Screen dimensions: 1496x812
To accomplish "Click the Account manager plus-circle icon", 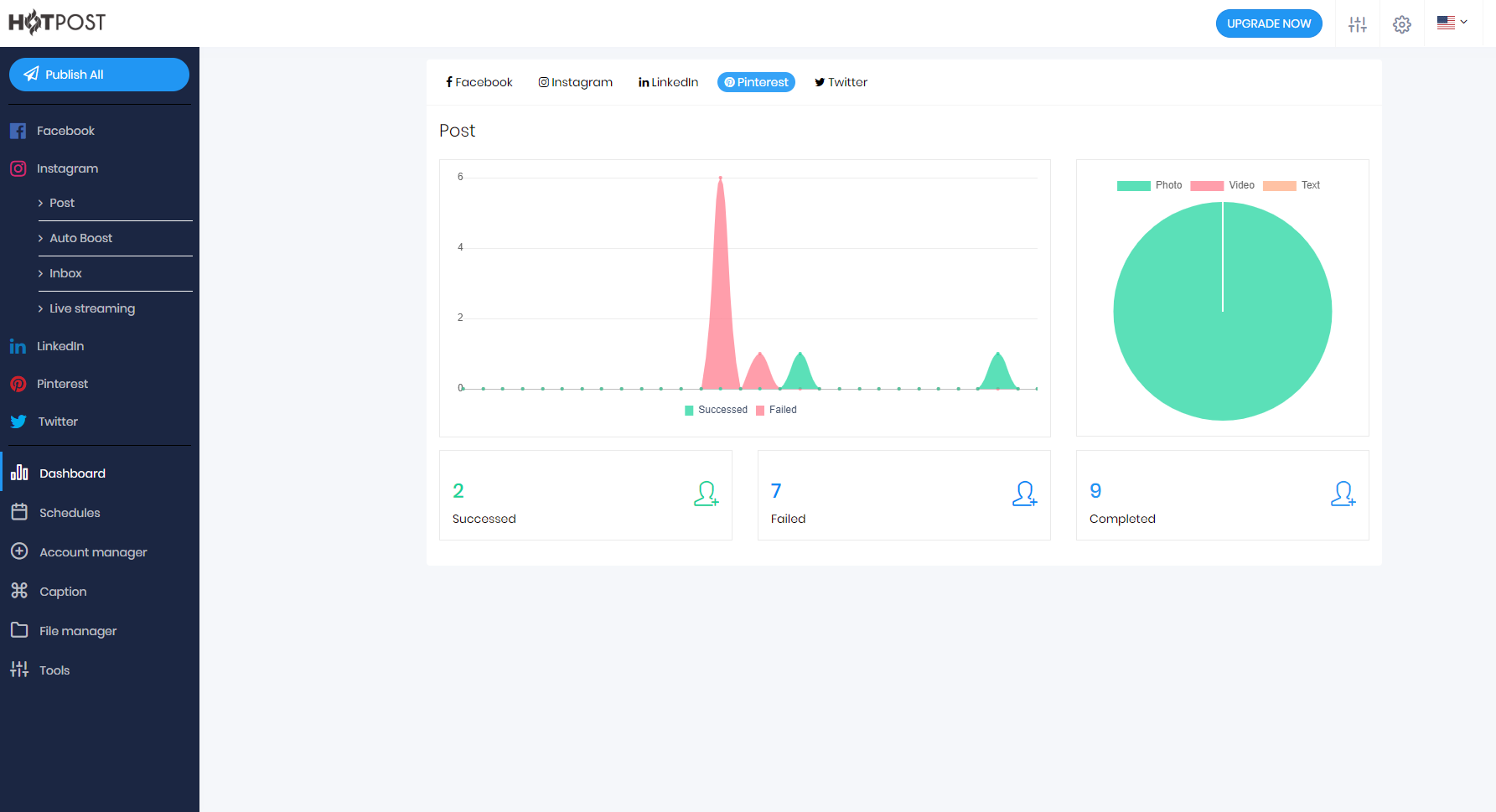I will [19, 551].
